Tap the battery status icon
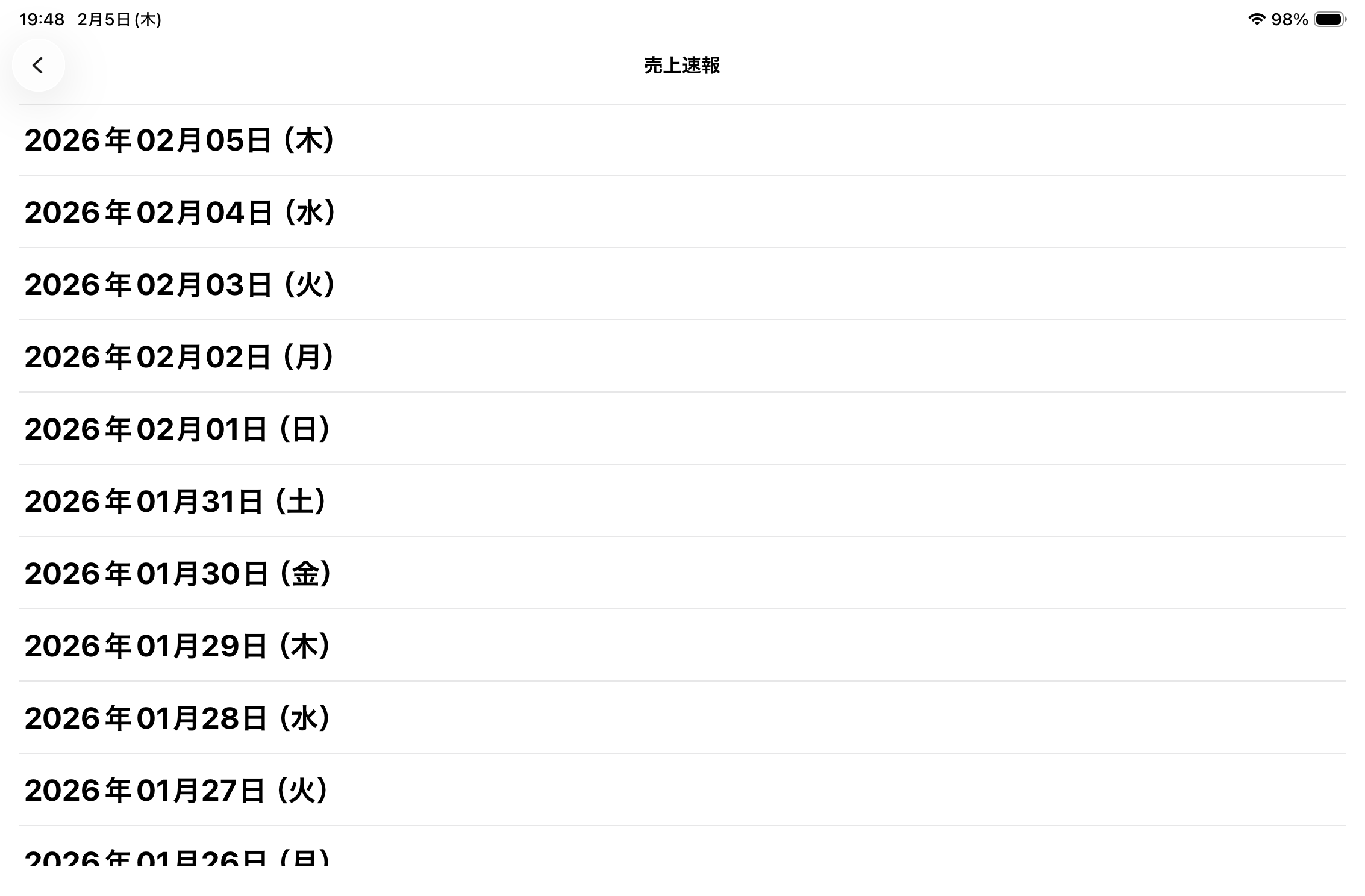1365x896 pixels. point(1329,20)
